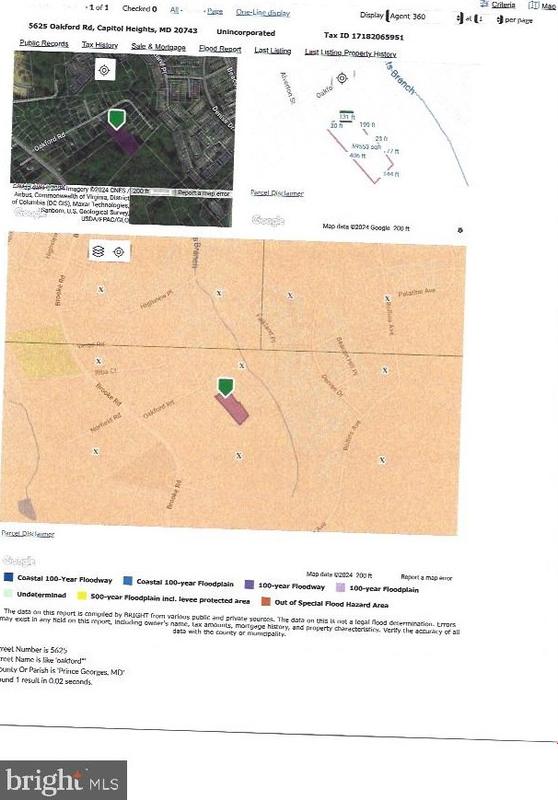Click the Prince Georges, MD criteria line
558x800 pixels.
62,671
